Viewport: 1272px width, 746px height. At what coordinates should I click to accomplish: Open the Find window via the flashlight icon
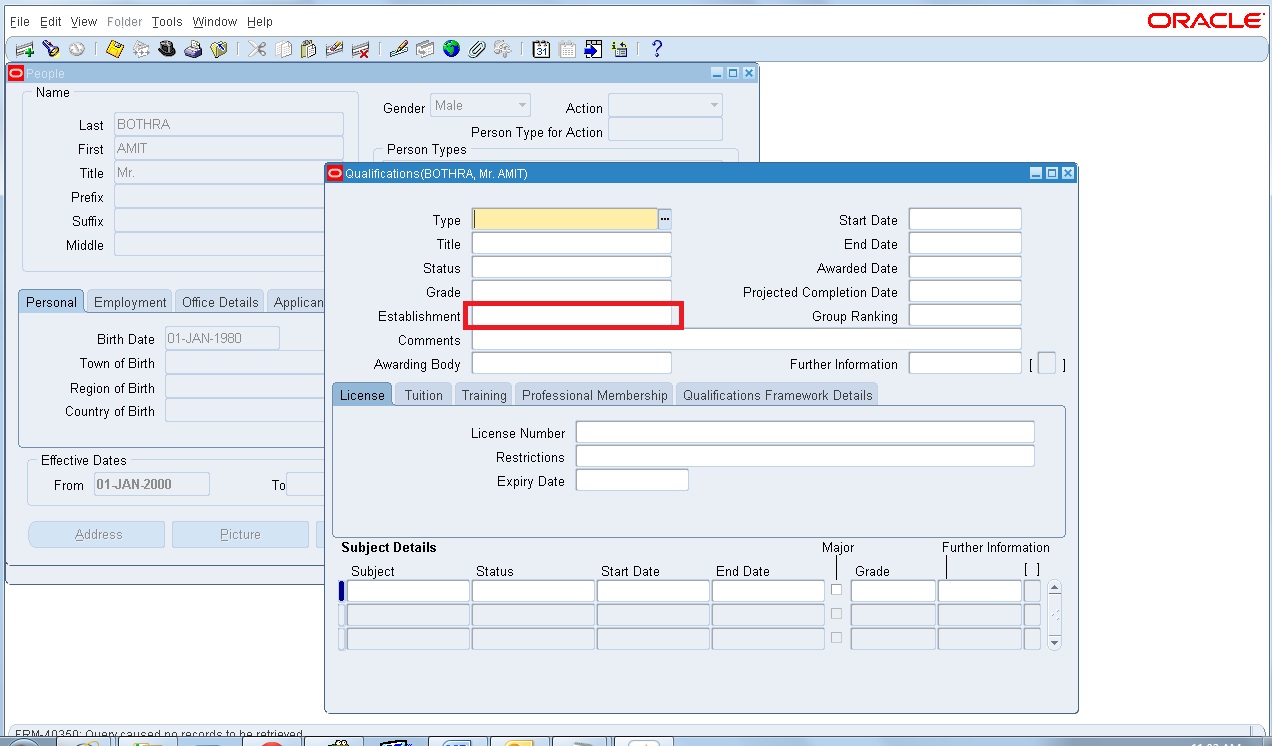point(52,48)
